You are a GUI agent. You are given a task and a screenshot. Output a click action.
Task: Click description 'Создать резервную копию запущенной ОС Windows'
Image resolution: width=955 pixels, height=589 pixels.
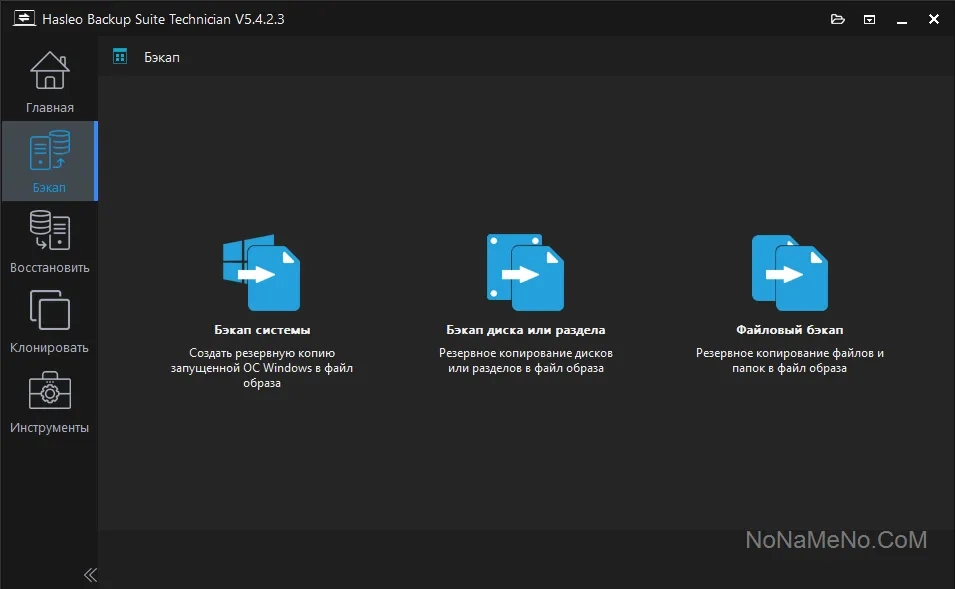tap(262, 368)
